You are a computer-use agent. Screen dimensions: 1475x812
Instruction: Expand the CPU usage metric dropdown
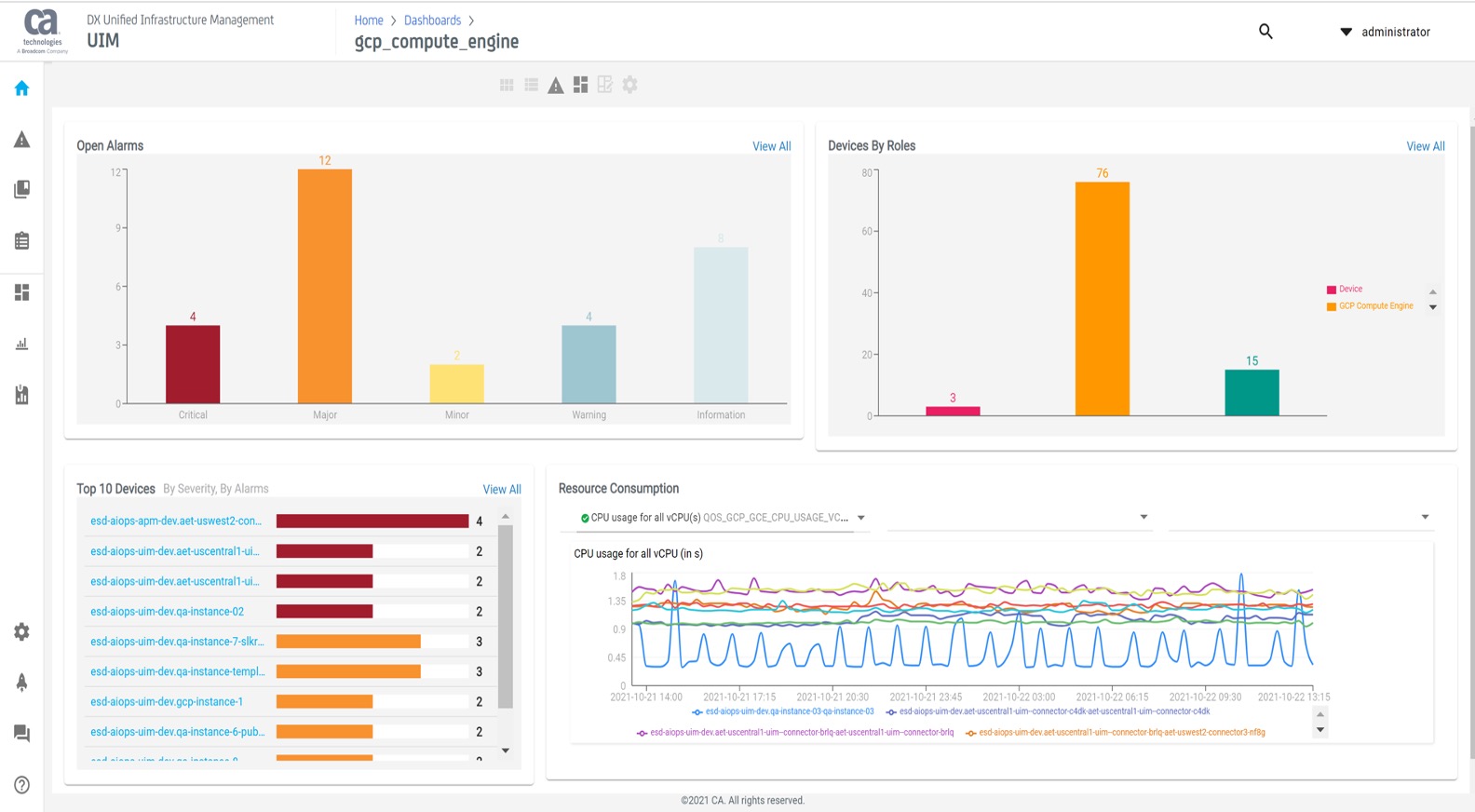pyautogui.click(x=861, y=518)
